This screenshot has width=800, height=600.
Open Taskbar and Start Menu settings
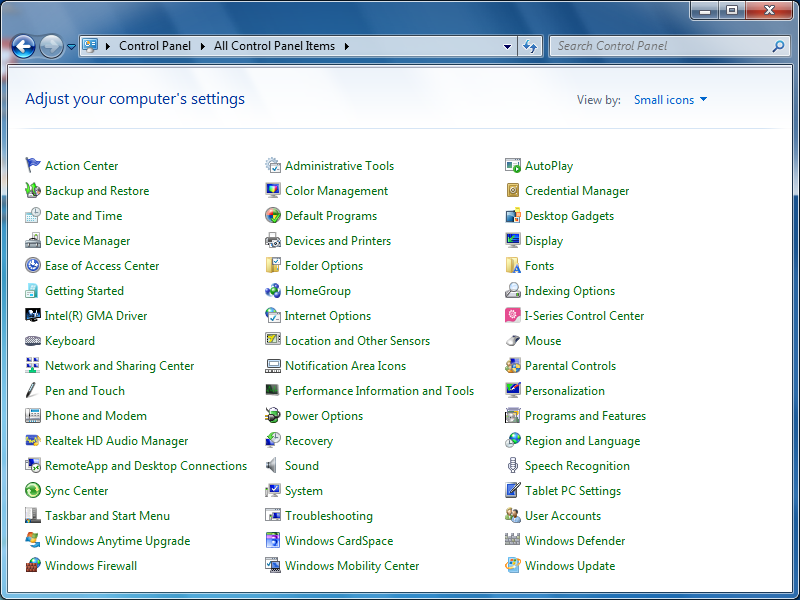(107, 516)
